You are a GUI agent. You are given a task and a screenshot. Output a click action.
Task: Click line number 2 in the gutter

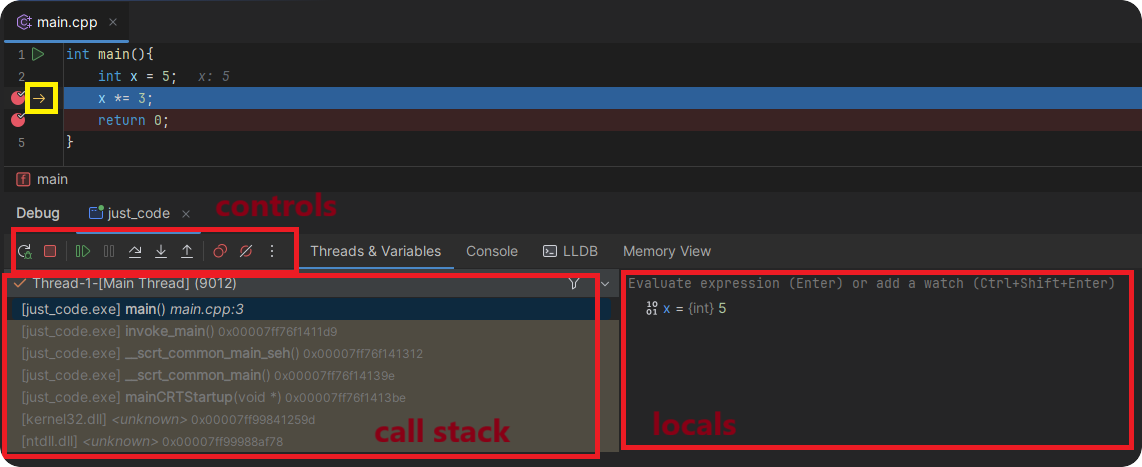(21, 76)
